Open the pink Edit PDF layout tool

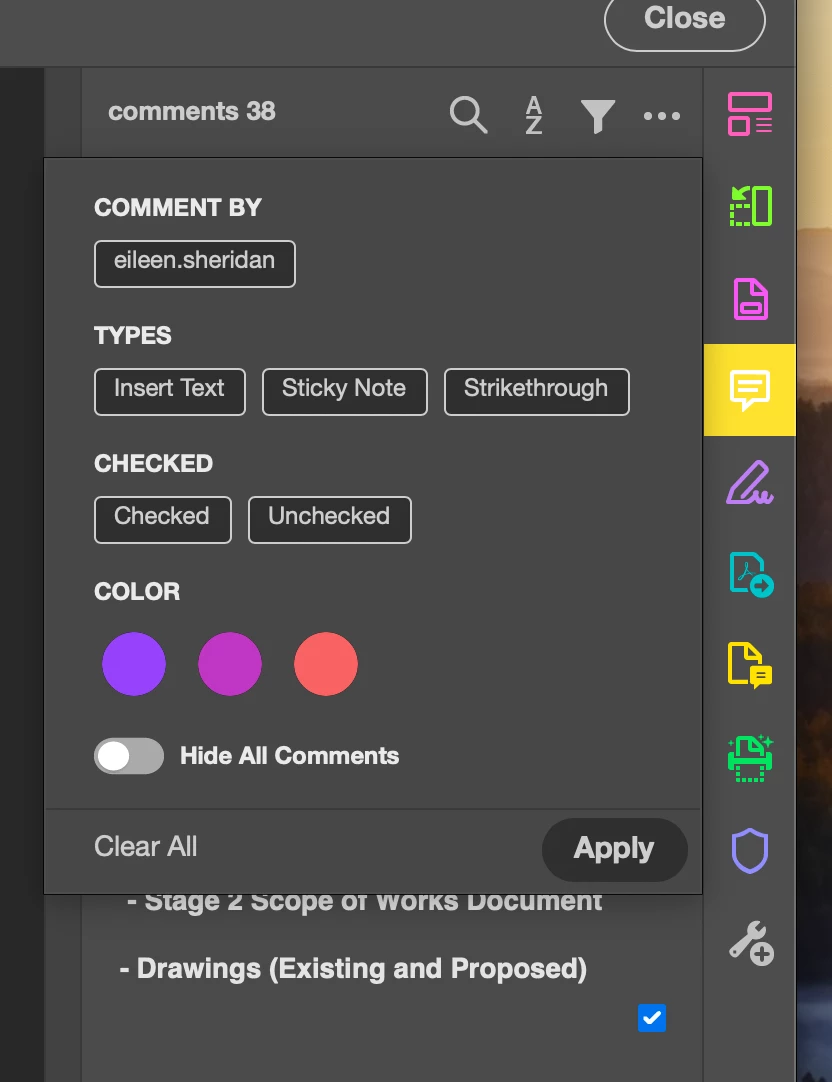coord(749,114)
